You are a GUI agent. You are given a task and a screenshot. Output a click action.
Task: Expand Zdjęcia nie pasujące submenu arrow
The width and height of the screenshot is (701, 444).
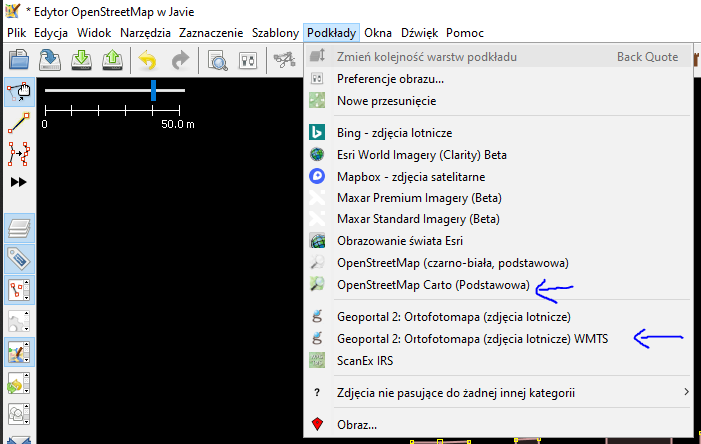686,392
